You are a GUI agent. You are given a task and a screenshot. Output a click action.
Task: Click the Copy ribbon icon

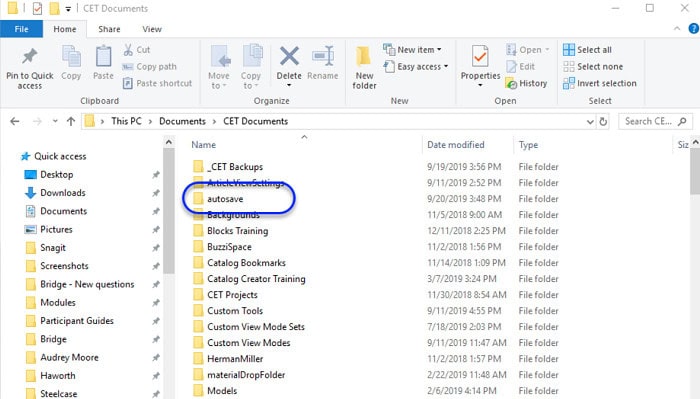(71, 57)
